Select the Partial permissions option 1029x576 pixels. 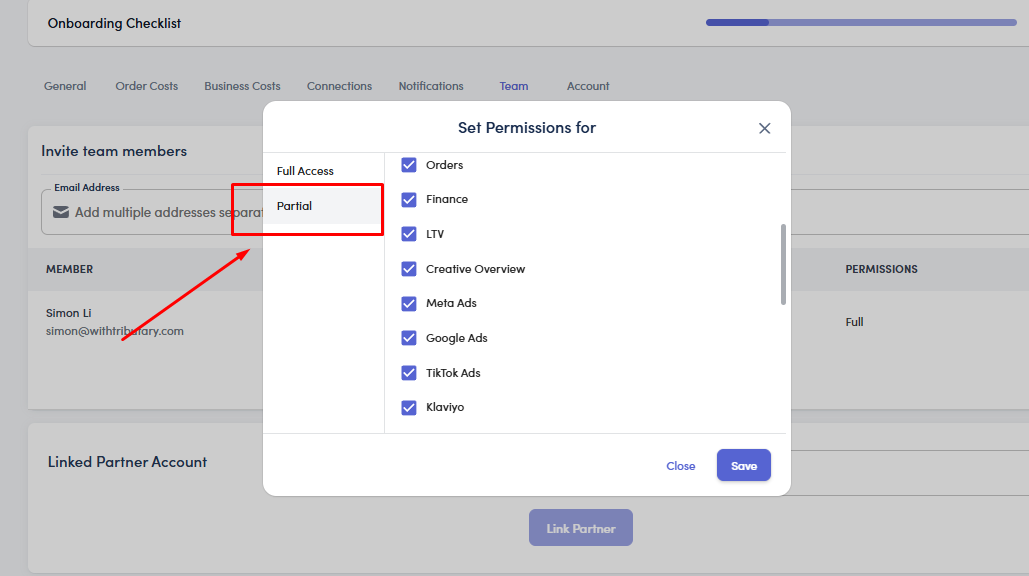[x=296, y=206]
